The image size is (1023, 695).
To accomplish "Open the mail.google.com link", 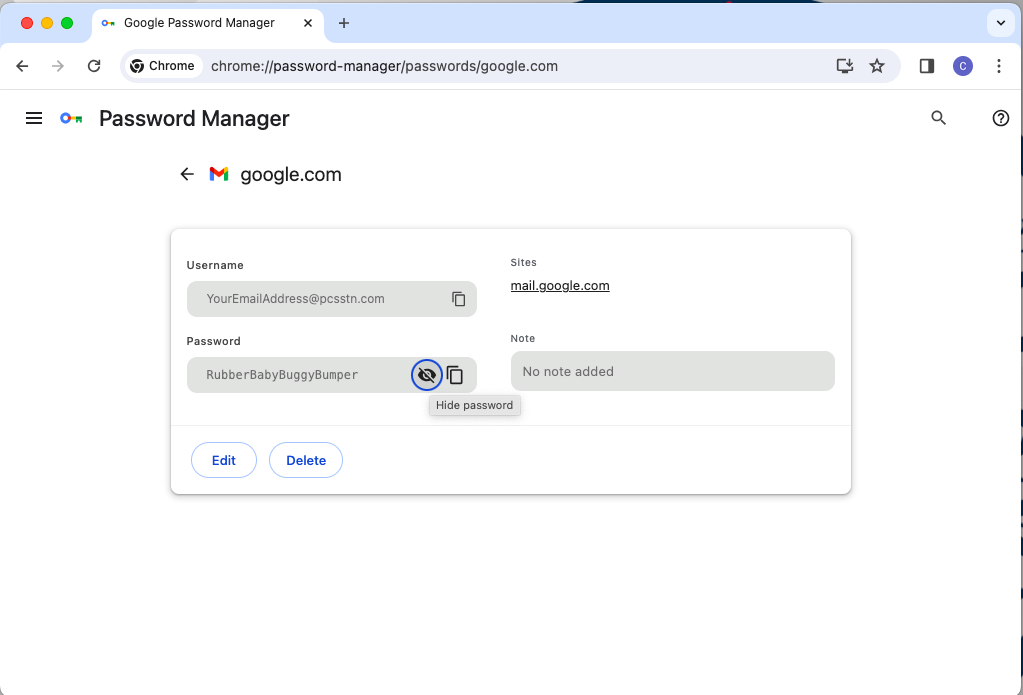I will tap(560, 286).
